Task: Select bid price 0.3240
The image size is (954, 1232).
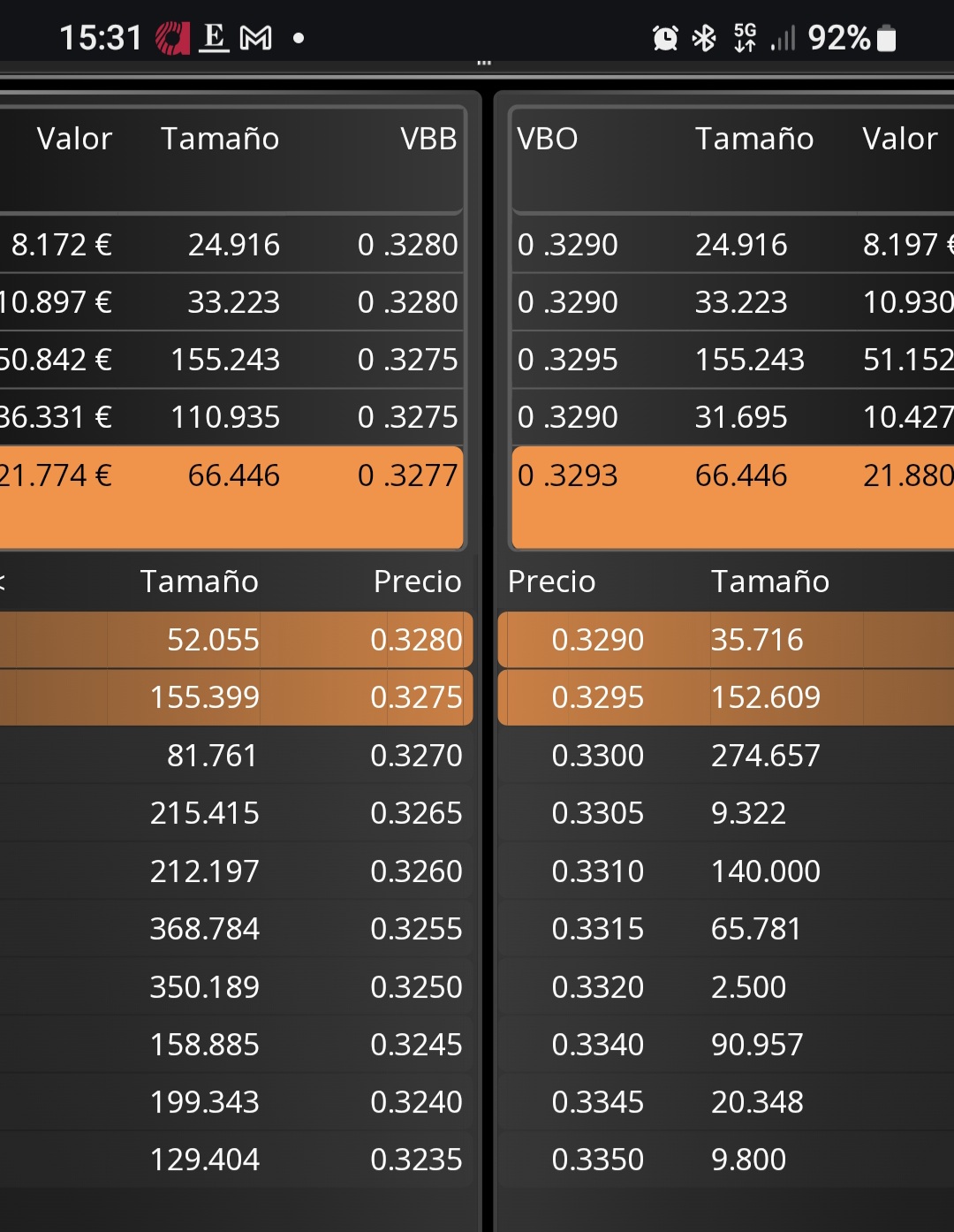Action: [416, 1102]
